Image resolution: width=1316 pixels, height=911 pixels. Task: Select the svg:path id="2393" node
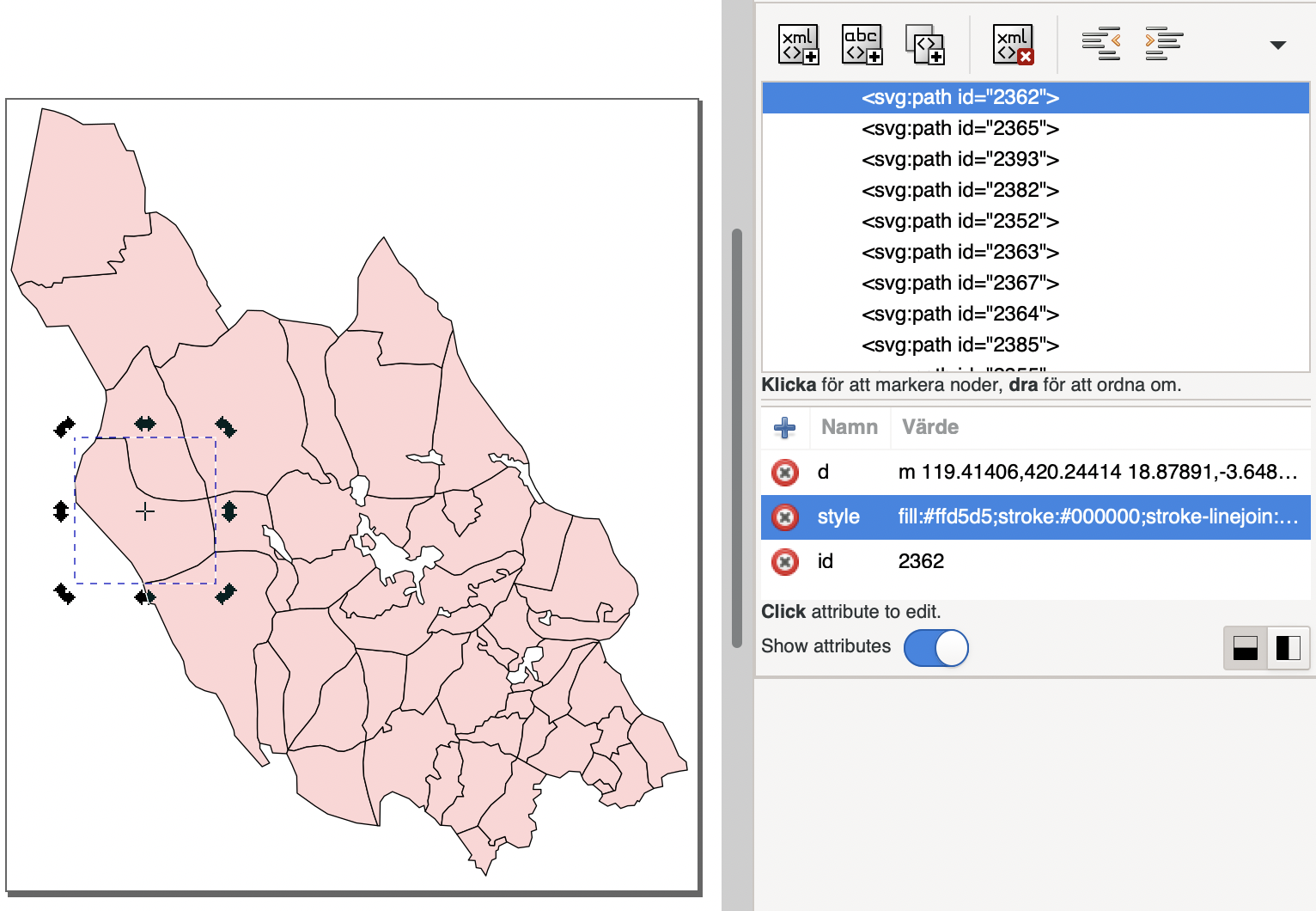coord(1035,159)
